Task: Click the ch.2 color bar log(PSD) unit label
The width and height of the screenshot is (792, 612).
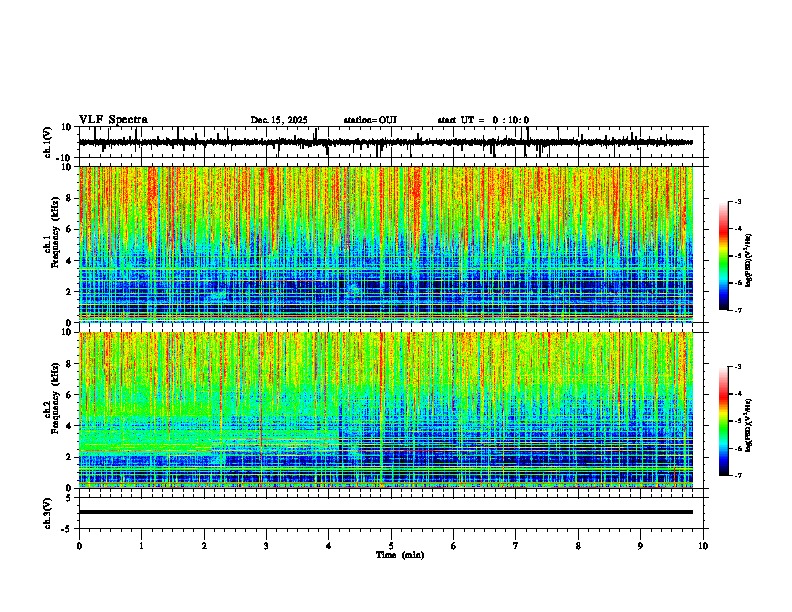Action: [749, 426]
